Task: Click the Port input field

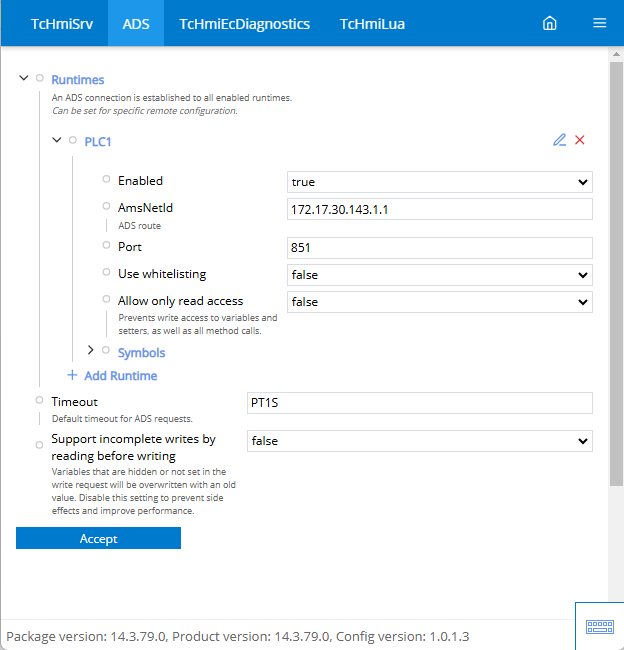Action: click(x=439, y=248)
